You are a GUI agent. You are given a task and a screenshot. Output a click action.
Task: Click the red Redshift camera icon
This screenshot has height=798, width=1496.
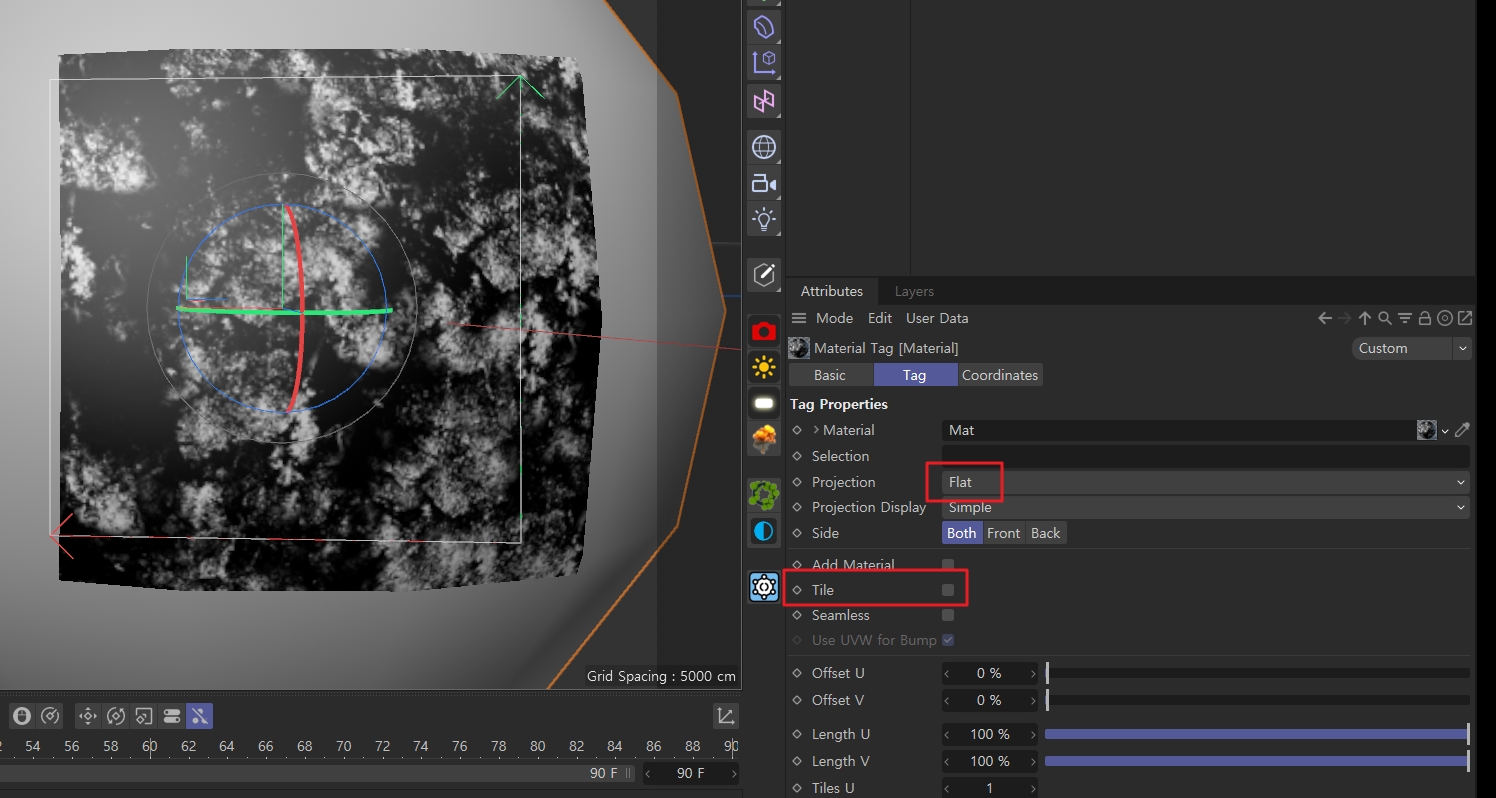[764, 331]
